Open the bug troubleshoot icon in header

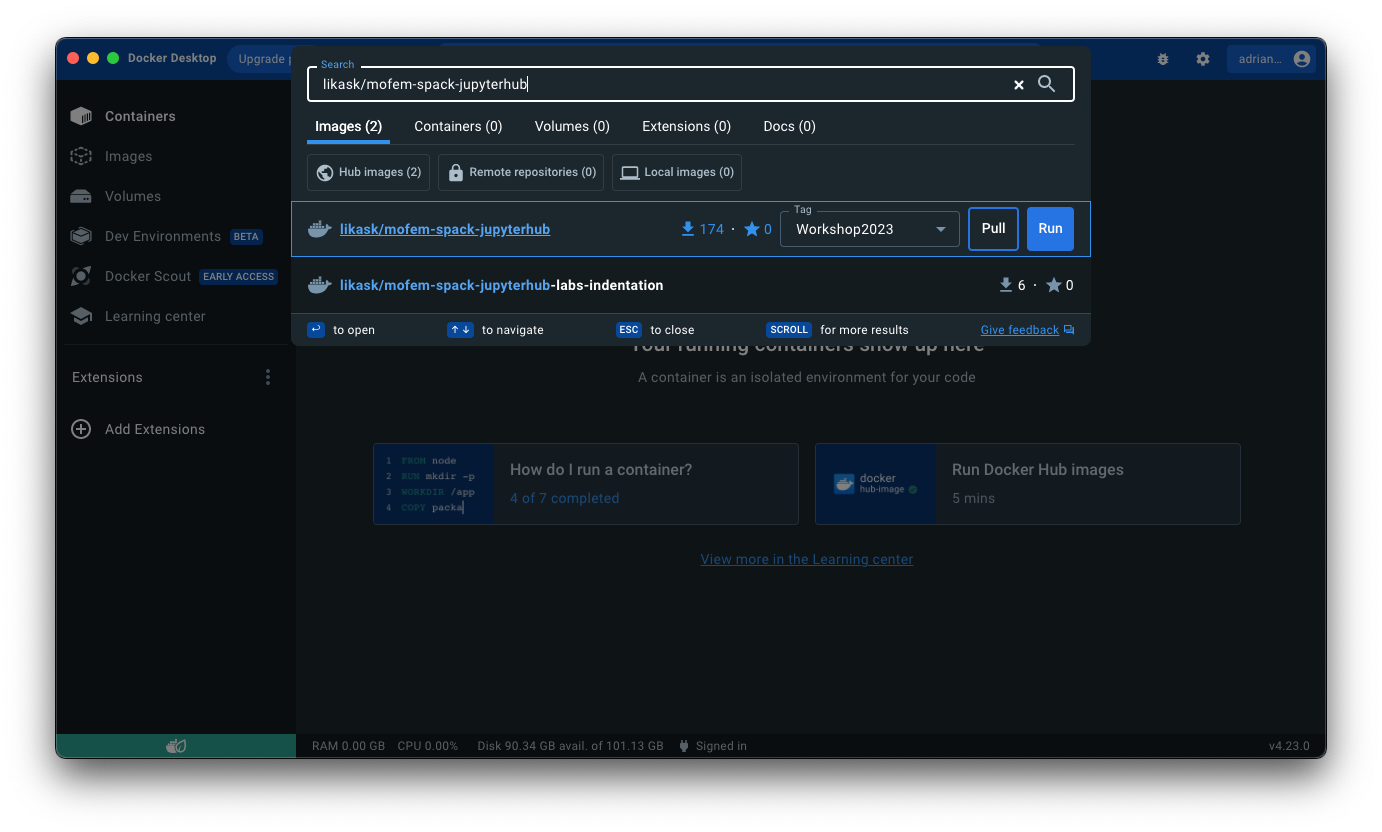point(1163,59)
